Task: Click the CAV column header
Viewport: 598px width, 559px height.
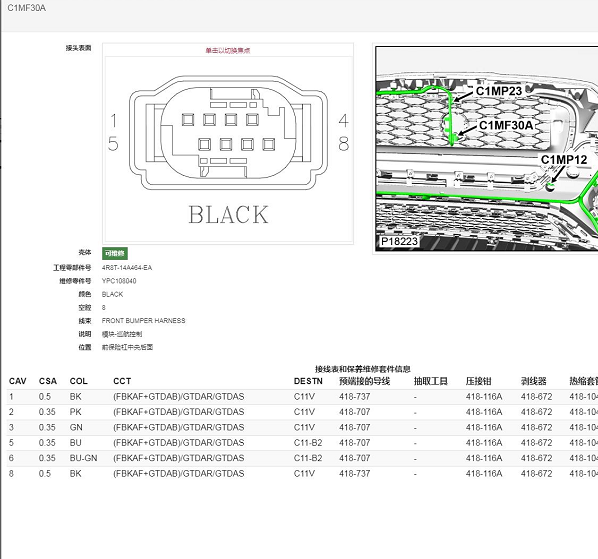Action: pos(18,381)
